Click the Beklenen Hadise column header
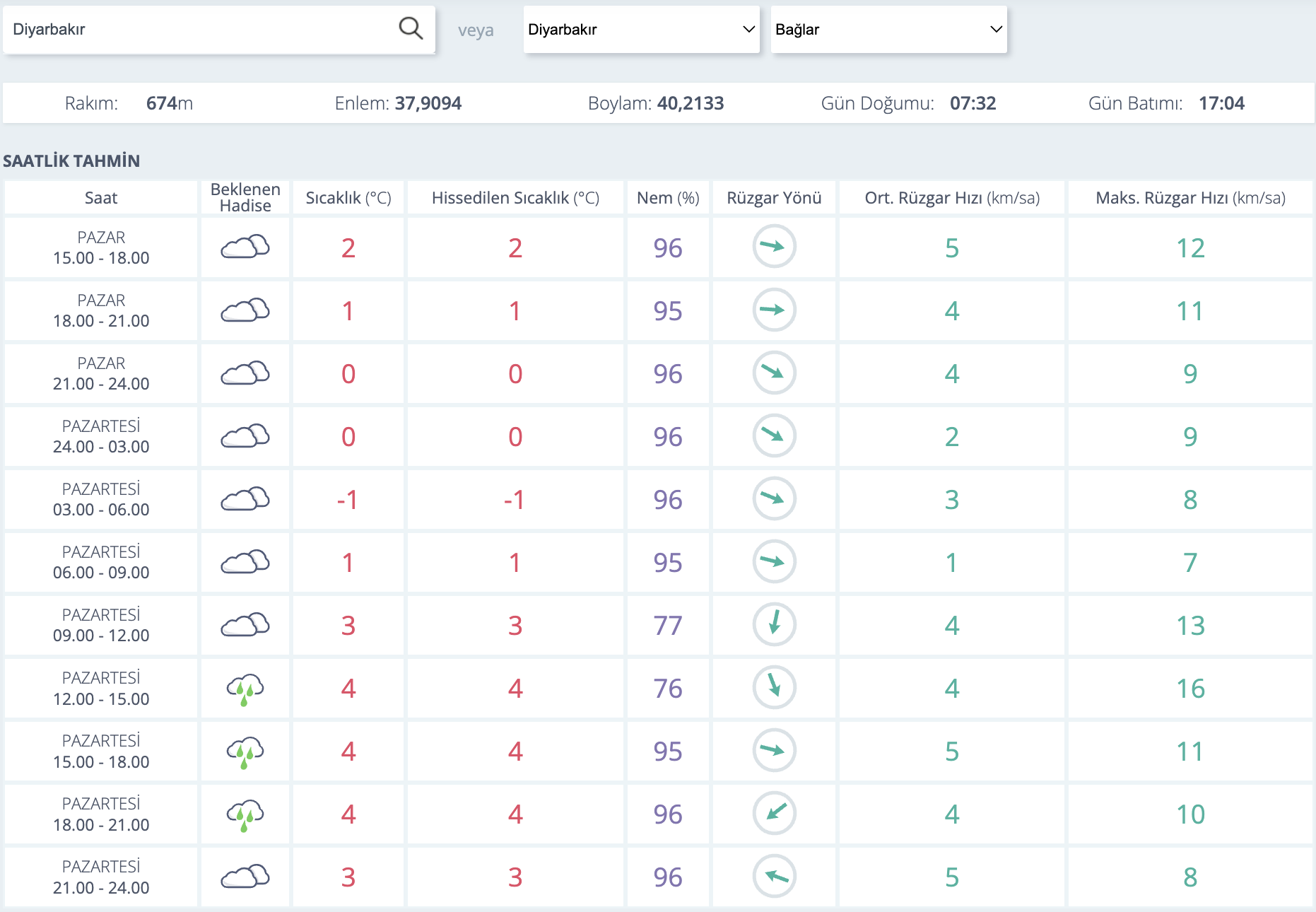Viewport: 1316px width, 912px height. point(245,197)
